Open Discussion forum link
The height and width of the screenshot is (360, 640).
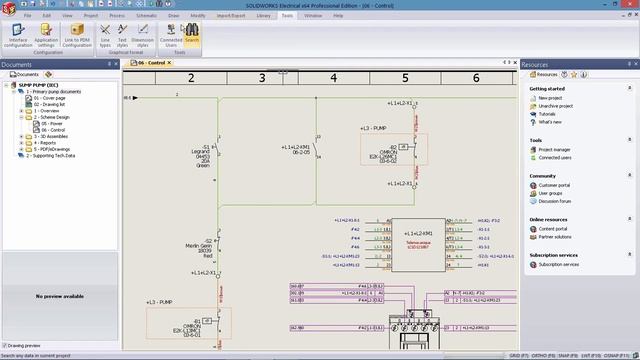(555, 201)
